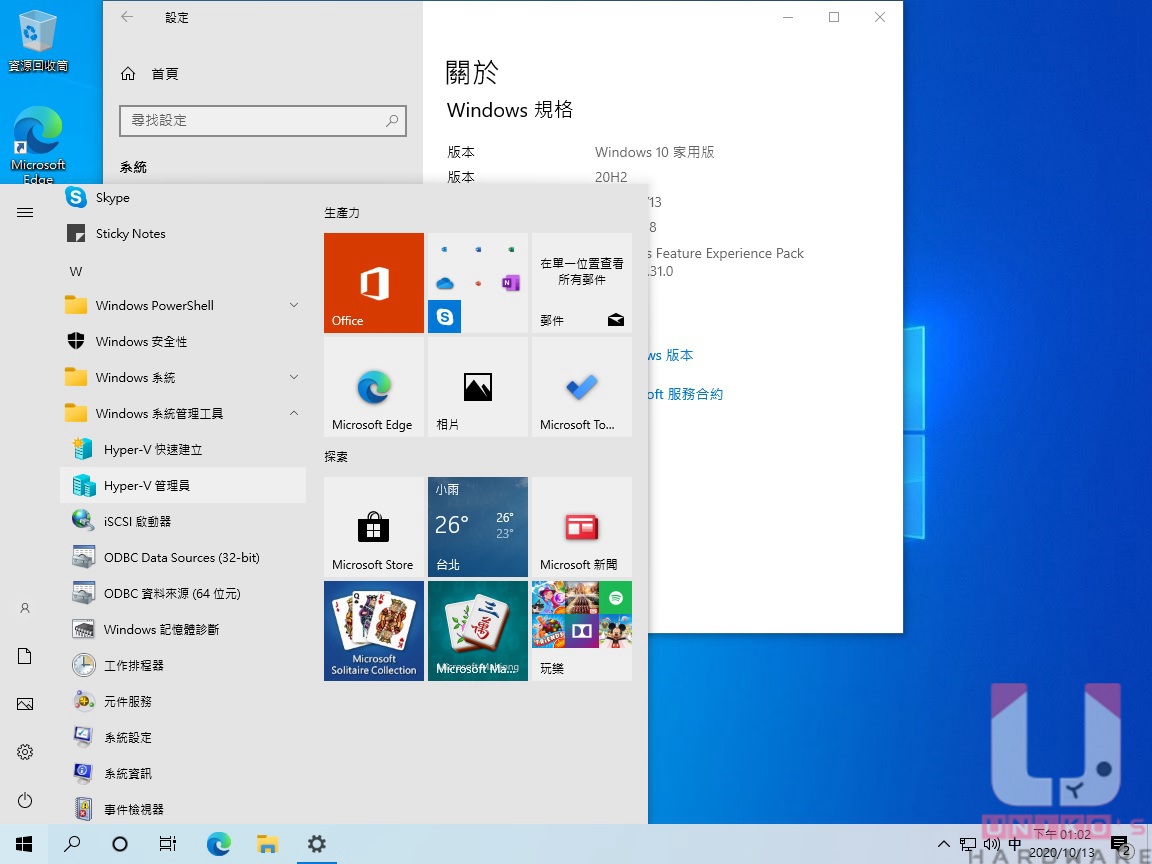Expand the Start menu hamburger navigation
Viewport: 1152px width, 864px height.
tap(25, 213)
